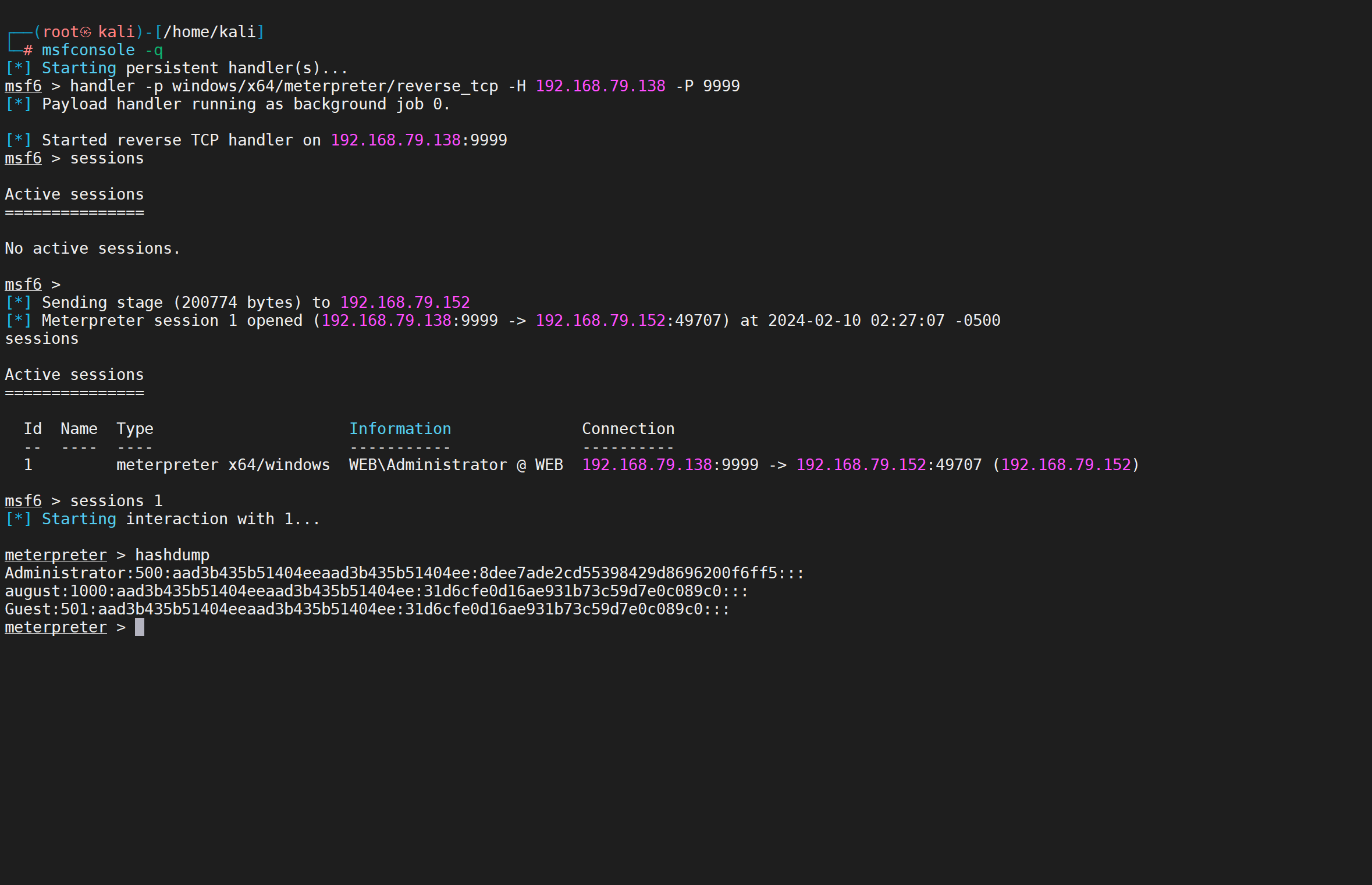Click the Guest account hash line

point(367,609)
